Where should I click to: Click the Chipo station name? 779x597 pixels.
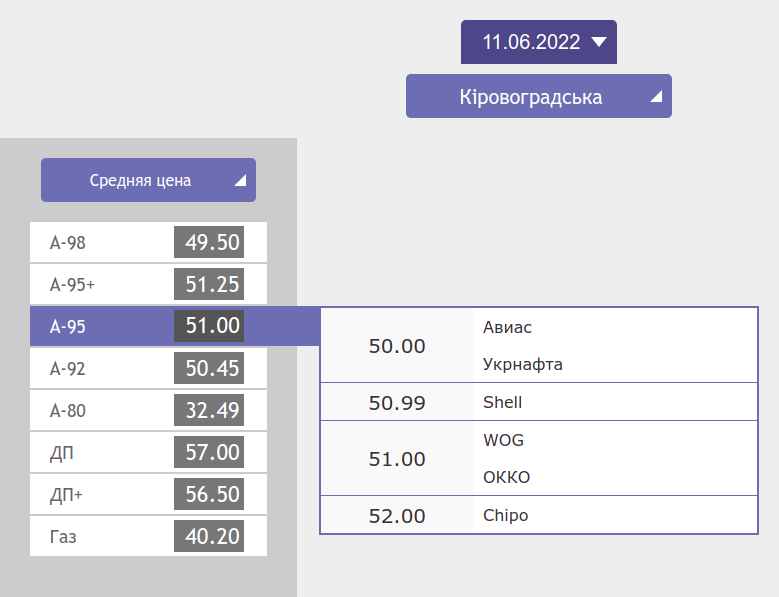pos(505,516)
